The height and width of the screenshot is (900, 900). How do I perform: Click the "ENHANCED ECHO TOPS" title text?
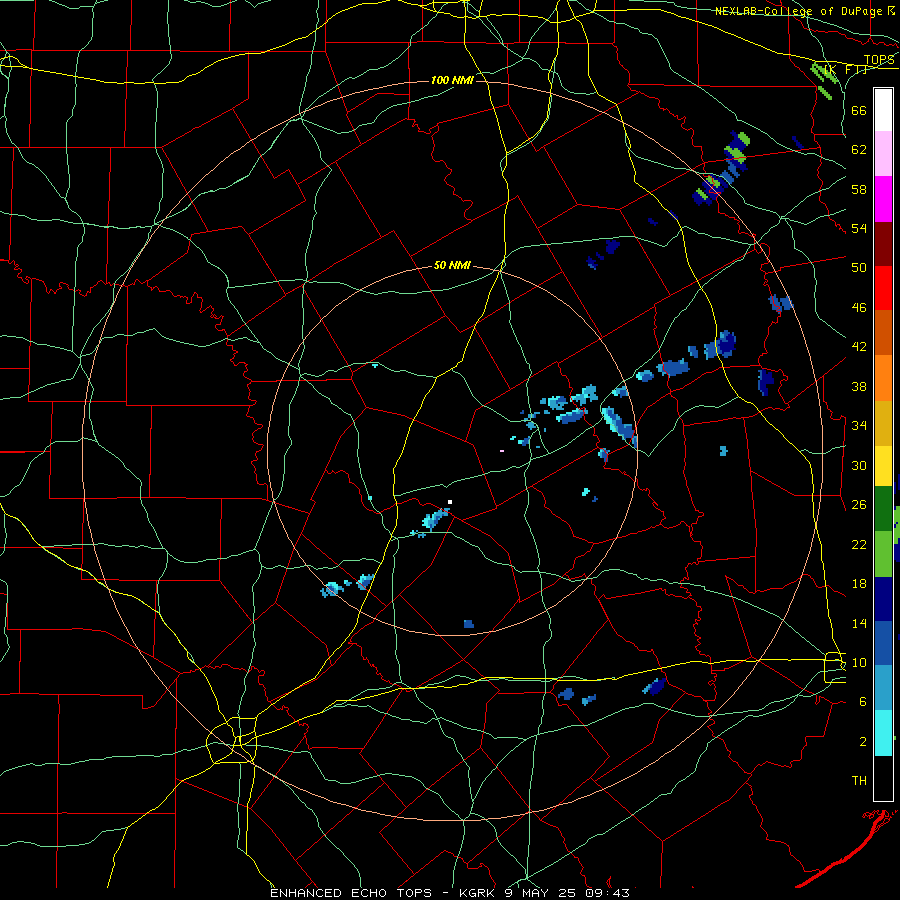pos(351,893)
